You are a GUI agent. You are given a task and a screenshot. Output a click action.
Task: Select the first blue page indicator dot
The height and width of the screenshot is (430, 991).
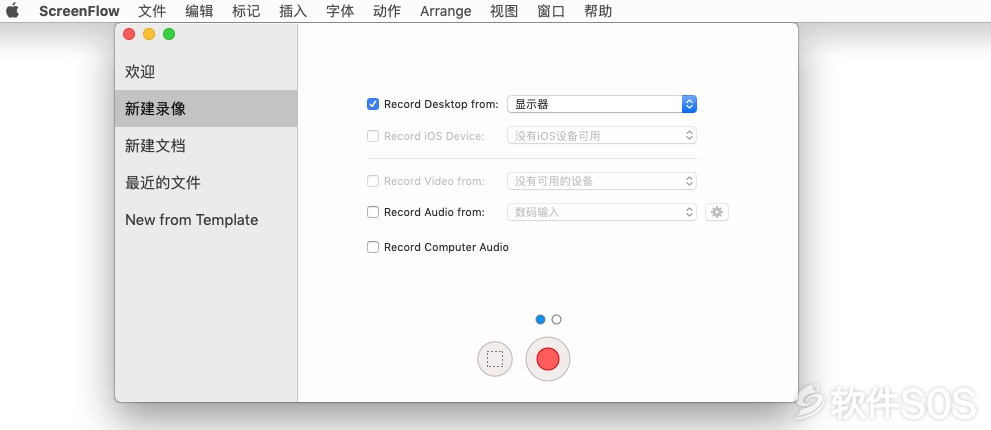click(x=540, y=319)
